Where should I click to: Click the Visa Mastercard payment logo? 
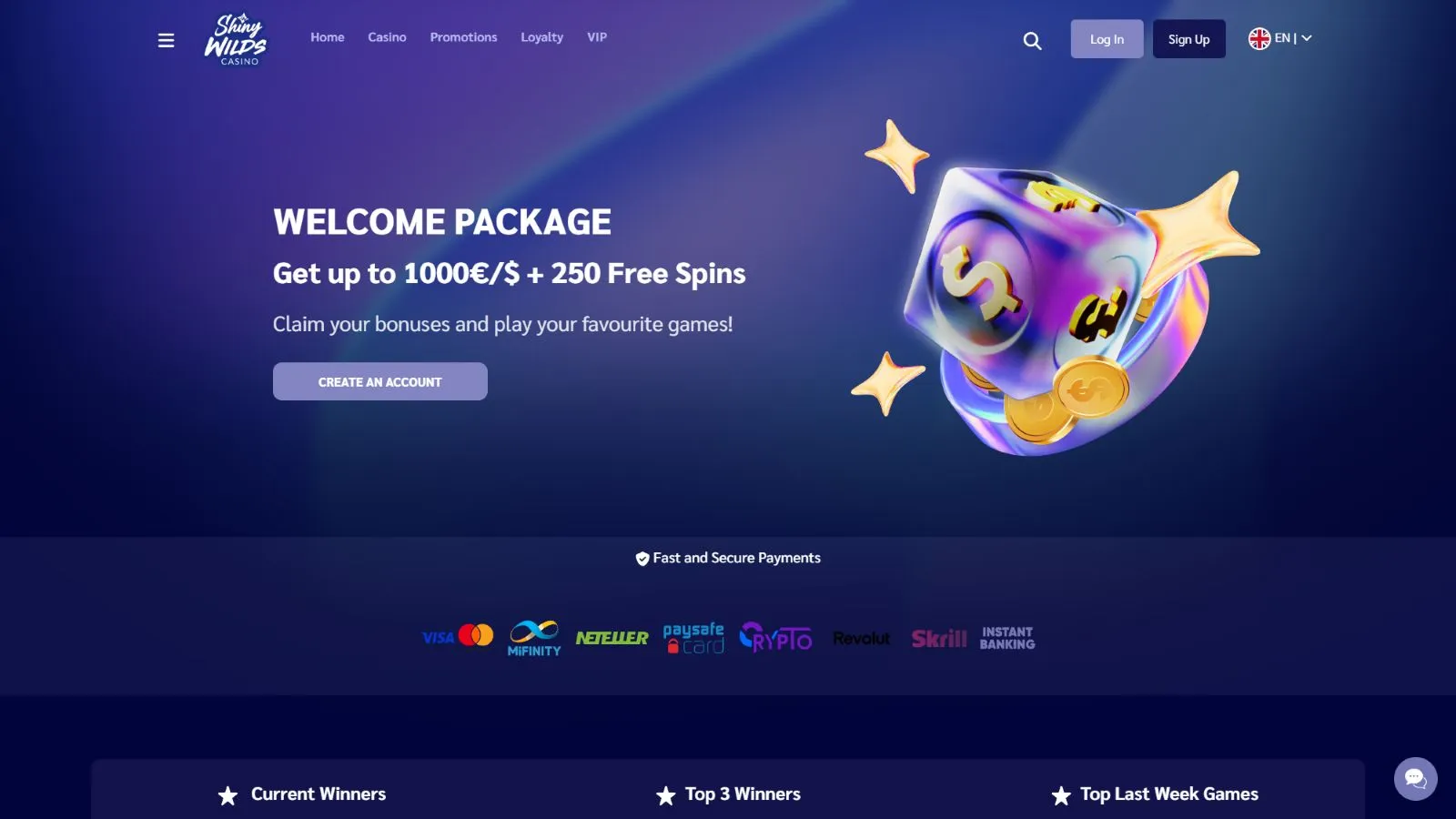click(458, 636)
